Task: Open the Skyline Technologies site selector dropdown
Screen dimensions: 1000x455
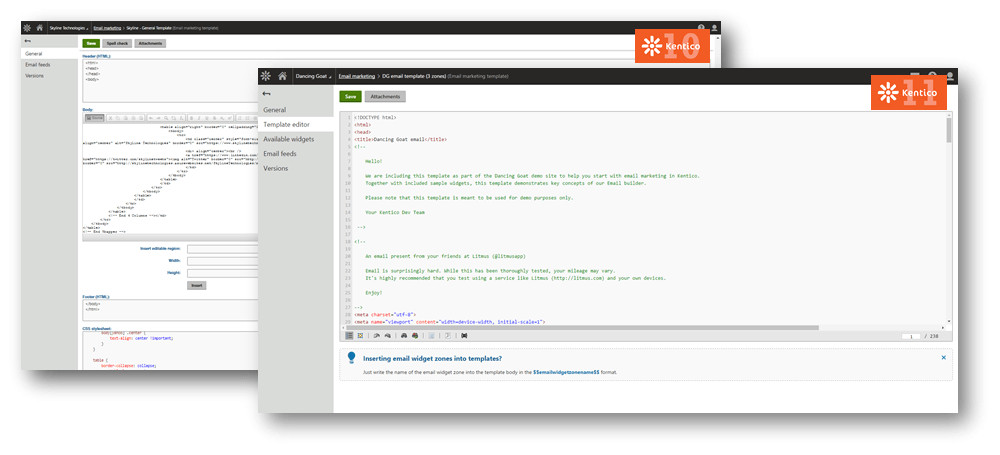Action: click(x=69, y=28)
